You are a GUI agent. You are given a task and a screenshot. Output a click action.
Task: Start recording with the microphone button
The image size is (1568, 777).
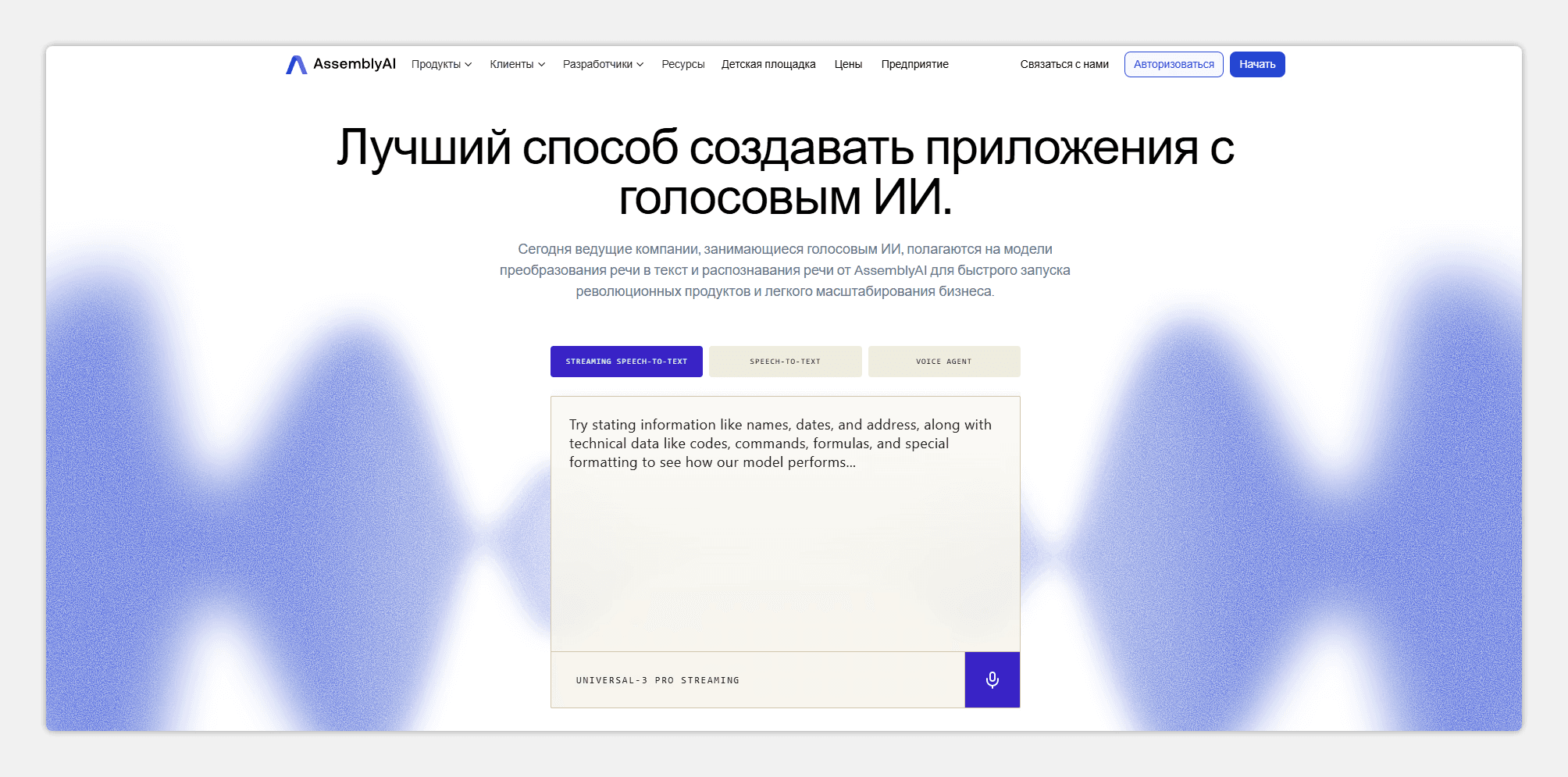(x=992, y=680)
